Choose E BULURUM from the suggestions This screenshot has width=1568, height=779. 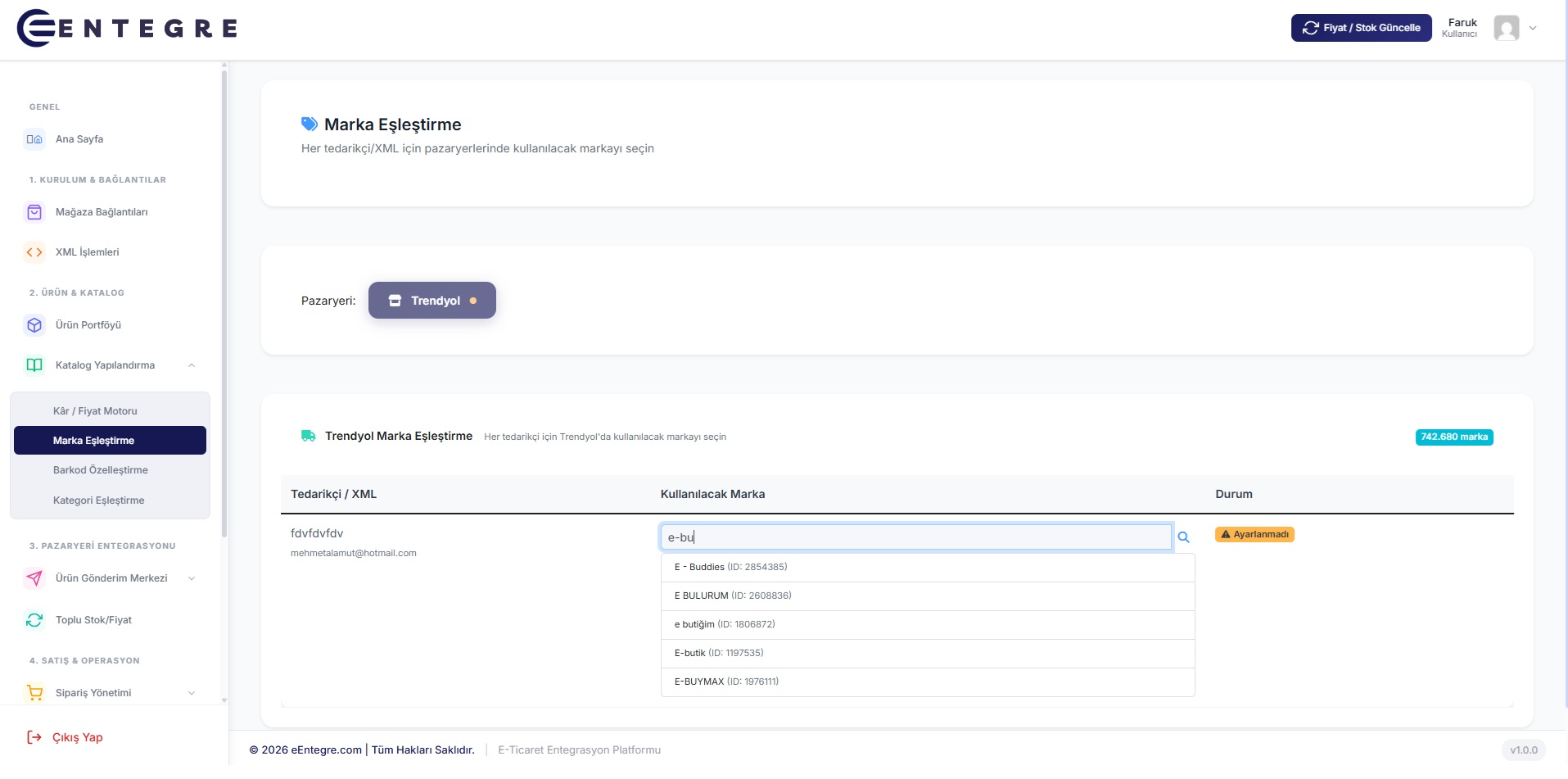[x=928, y=596]
